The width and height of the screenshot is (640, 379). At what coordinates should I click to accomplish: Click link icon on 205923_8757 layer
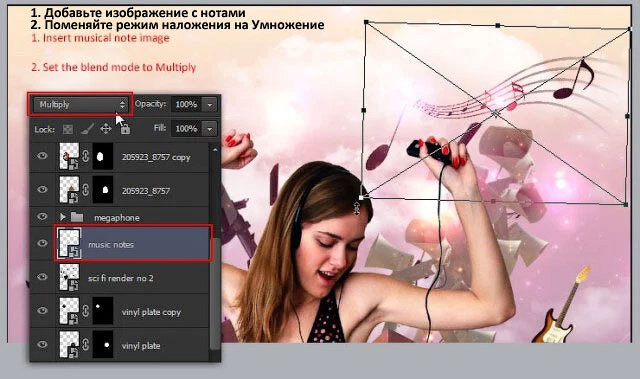pyautogui.click(x=86, y=190)
